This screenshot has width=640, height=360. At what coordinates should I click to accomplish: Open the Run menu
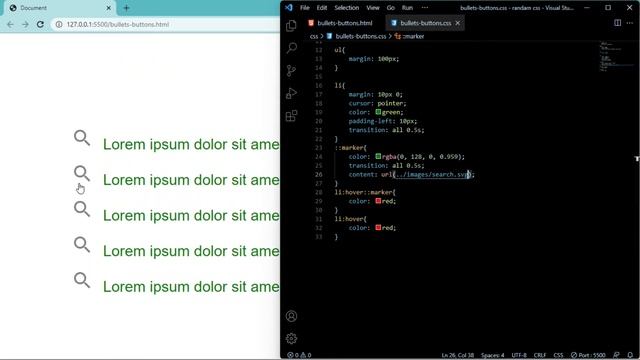tap(407, 8)
